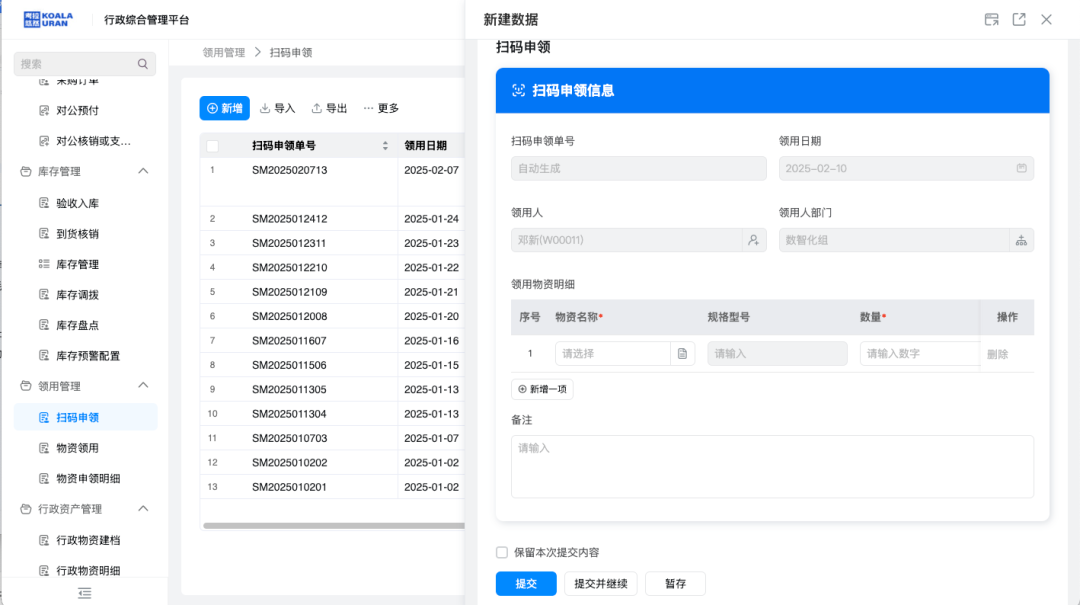Open form in new window icon

click(1019, 19)
